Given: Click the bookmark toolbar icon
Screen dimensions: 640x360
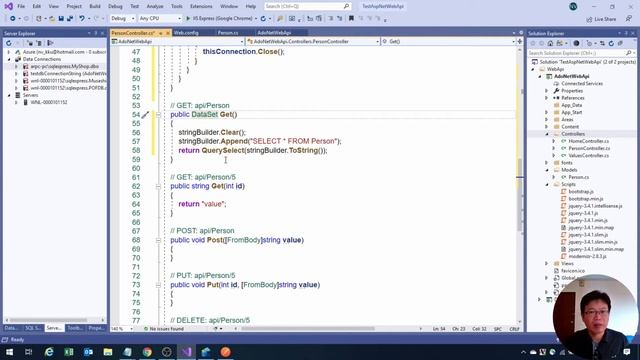Looking at the screenshot, I should point(351,18).
